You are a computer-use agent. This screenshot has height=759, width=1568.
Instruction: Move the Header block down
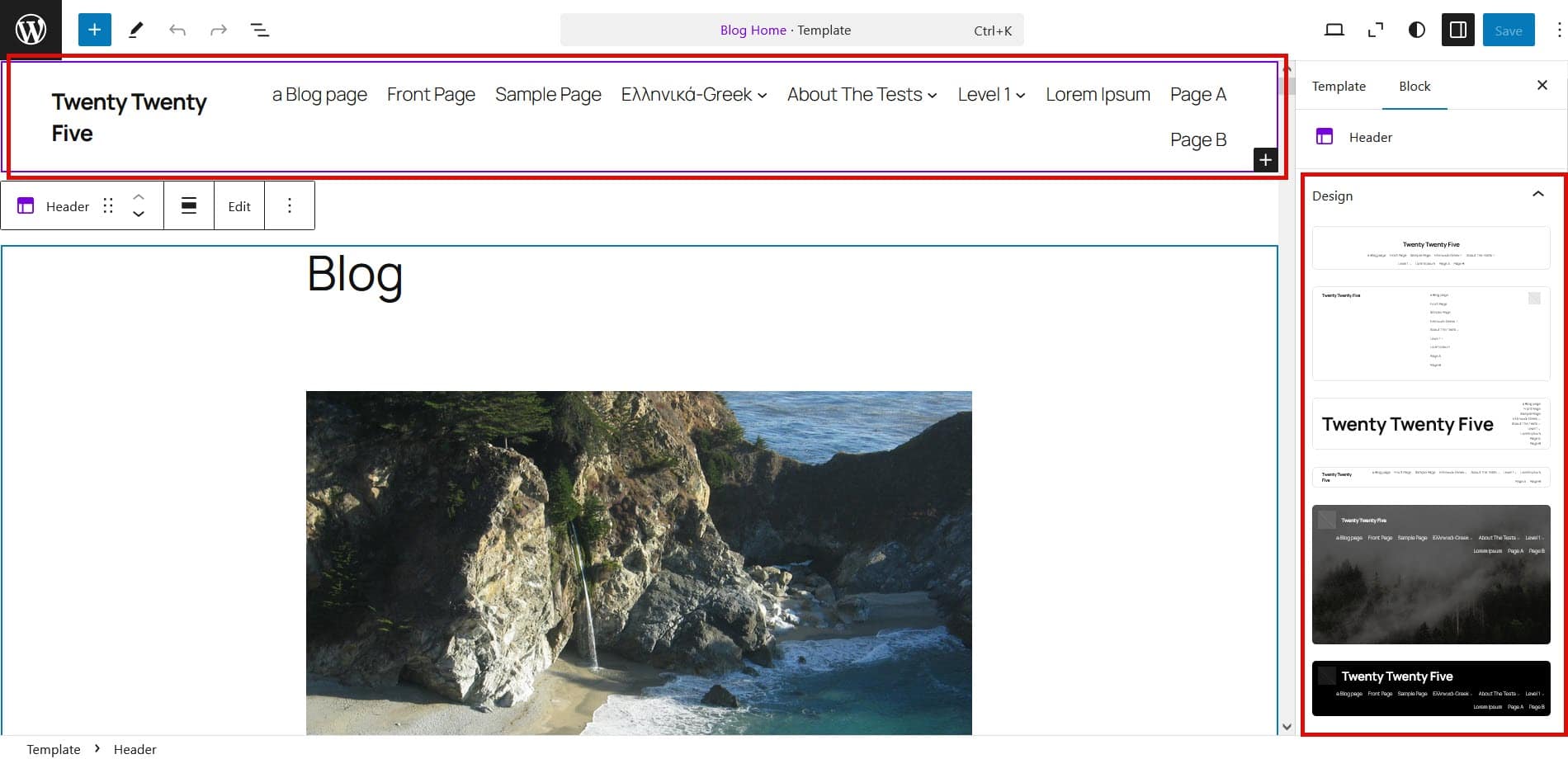click(x=139, y=214)
